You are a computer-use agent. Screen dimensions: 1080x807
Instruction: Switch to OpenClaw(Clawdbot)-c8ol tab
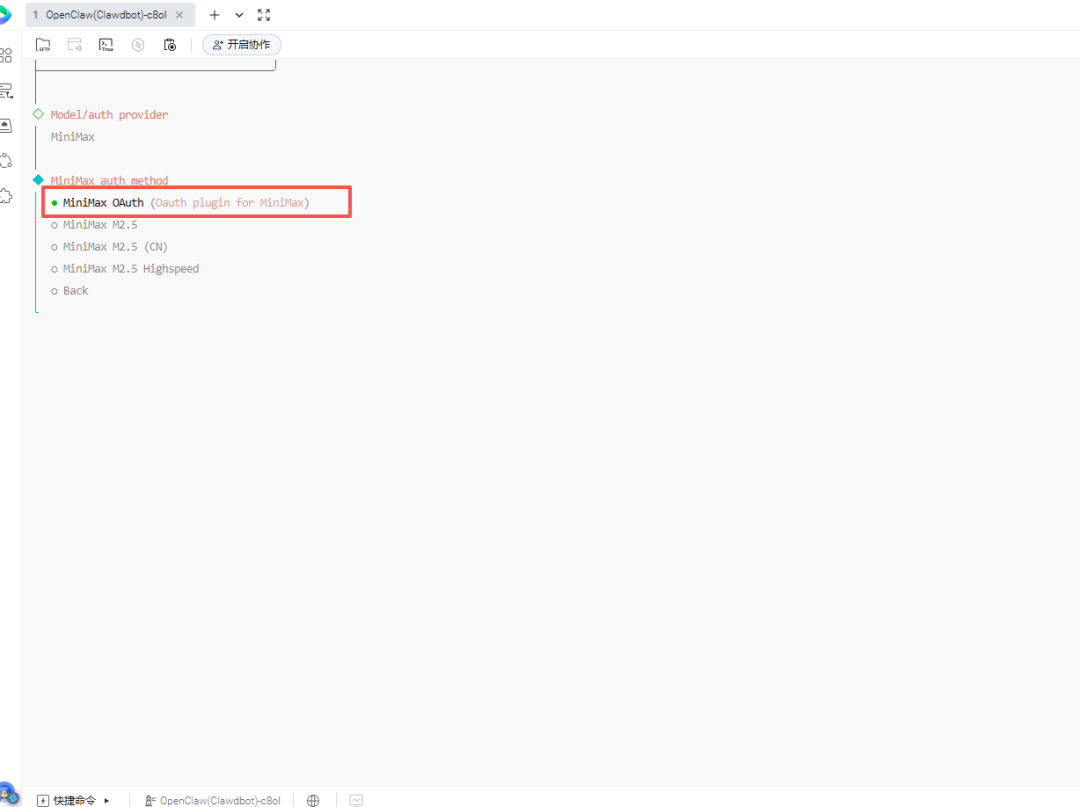[105, 14]
